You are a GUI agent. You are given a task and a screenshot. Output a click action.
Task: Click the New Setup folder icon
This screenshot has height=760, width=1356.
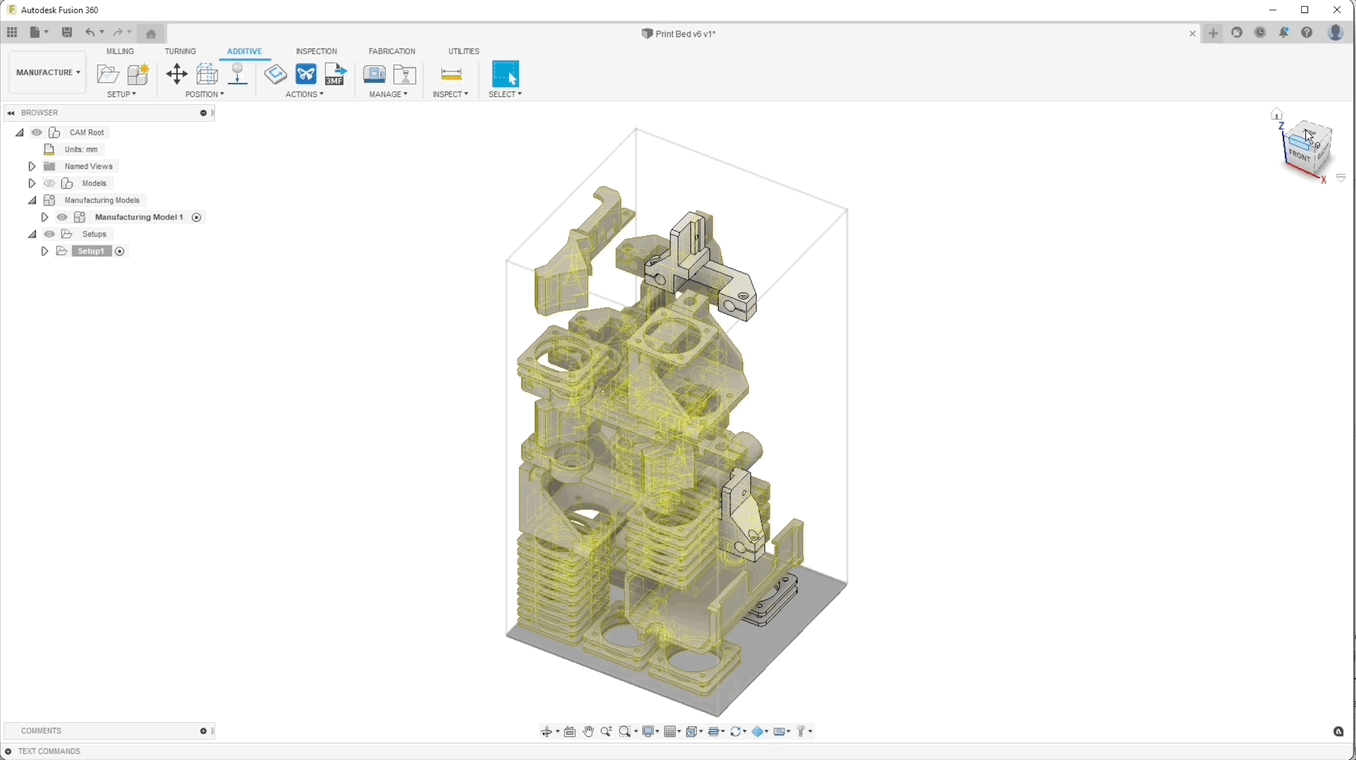click(x=107, y=74)
